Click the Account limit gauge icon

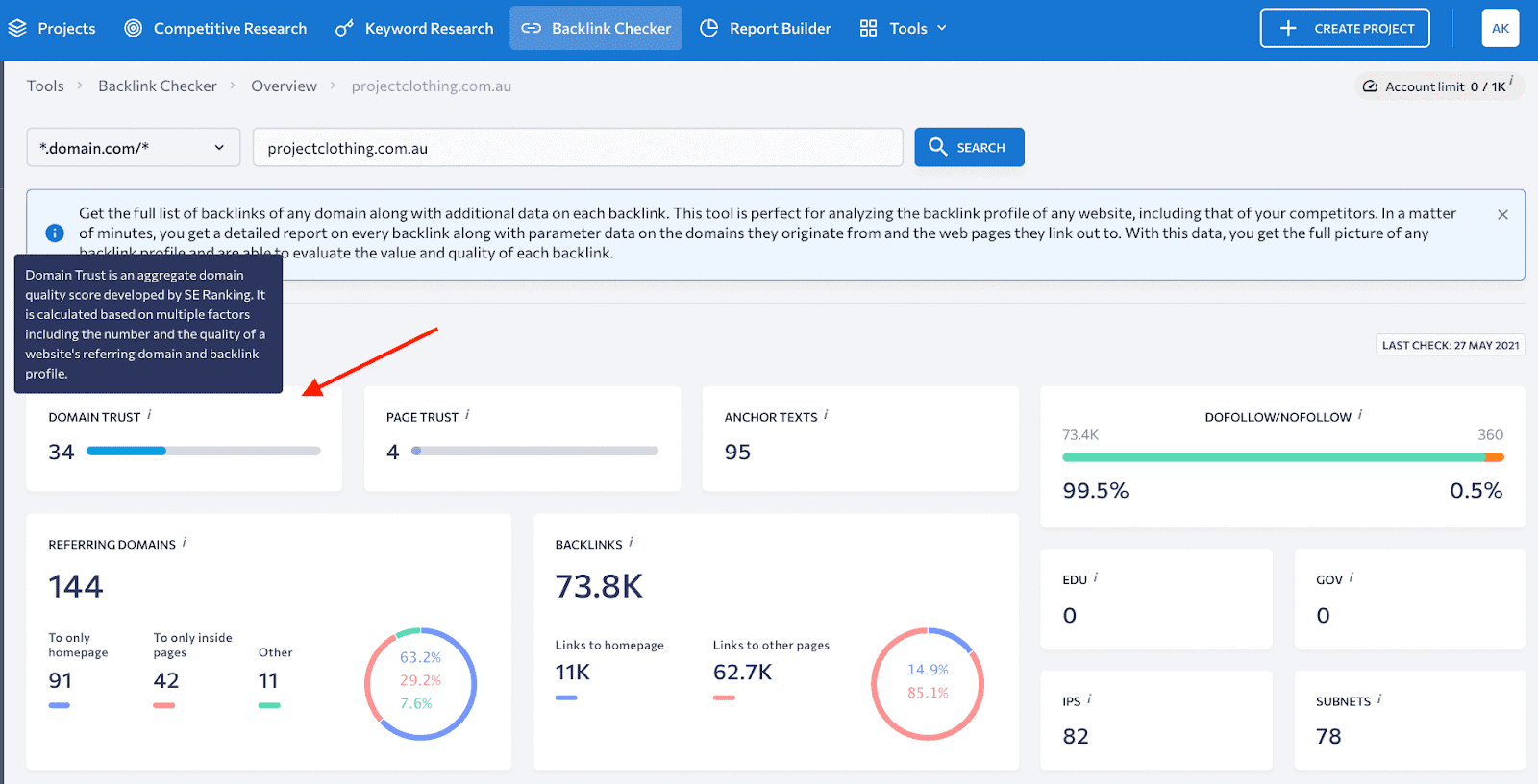click(x=1370, y=86)
